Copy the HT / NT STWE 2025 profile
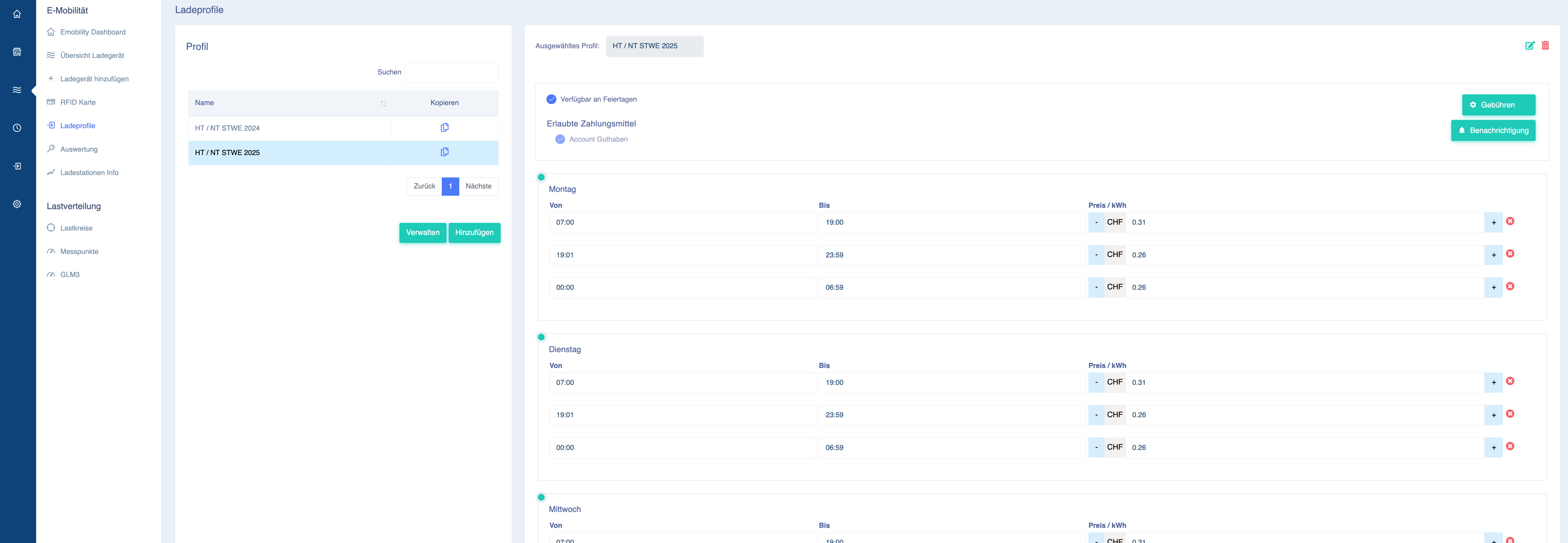The image size is (1568, 543). [x=445, y=152]
